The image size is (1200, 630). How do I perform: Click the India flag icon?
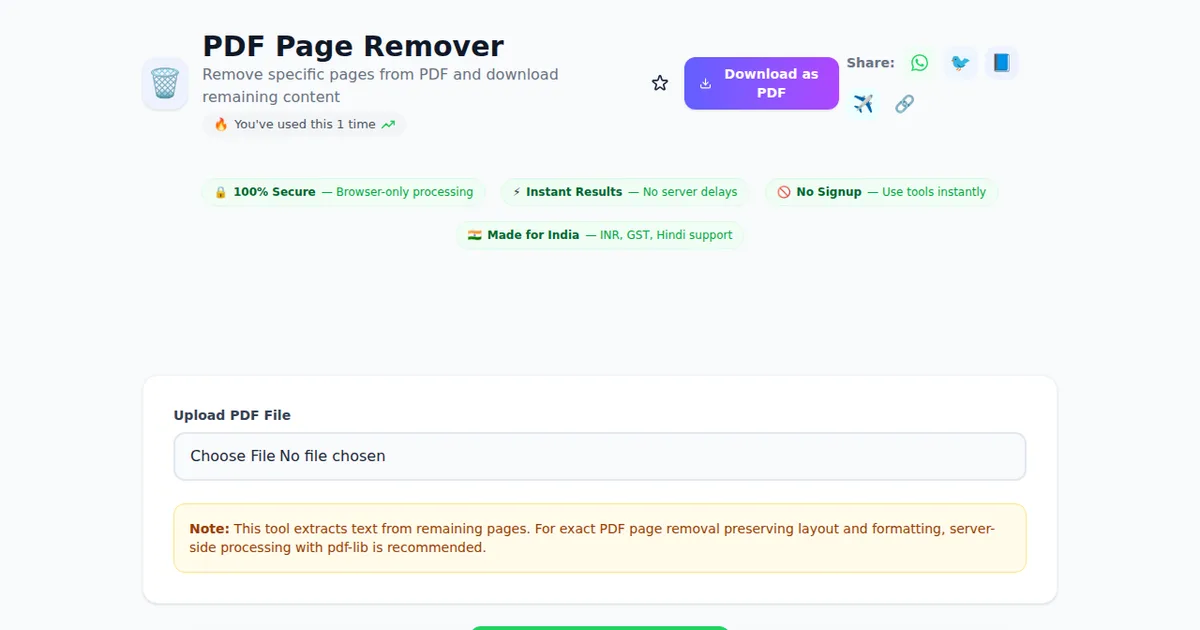point(475,235)
